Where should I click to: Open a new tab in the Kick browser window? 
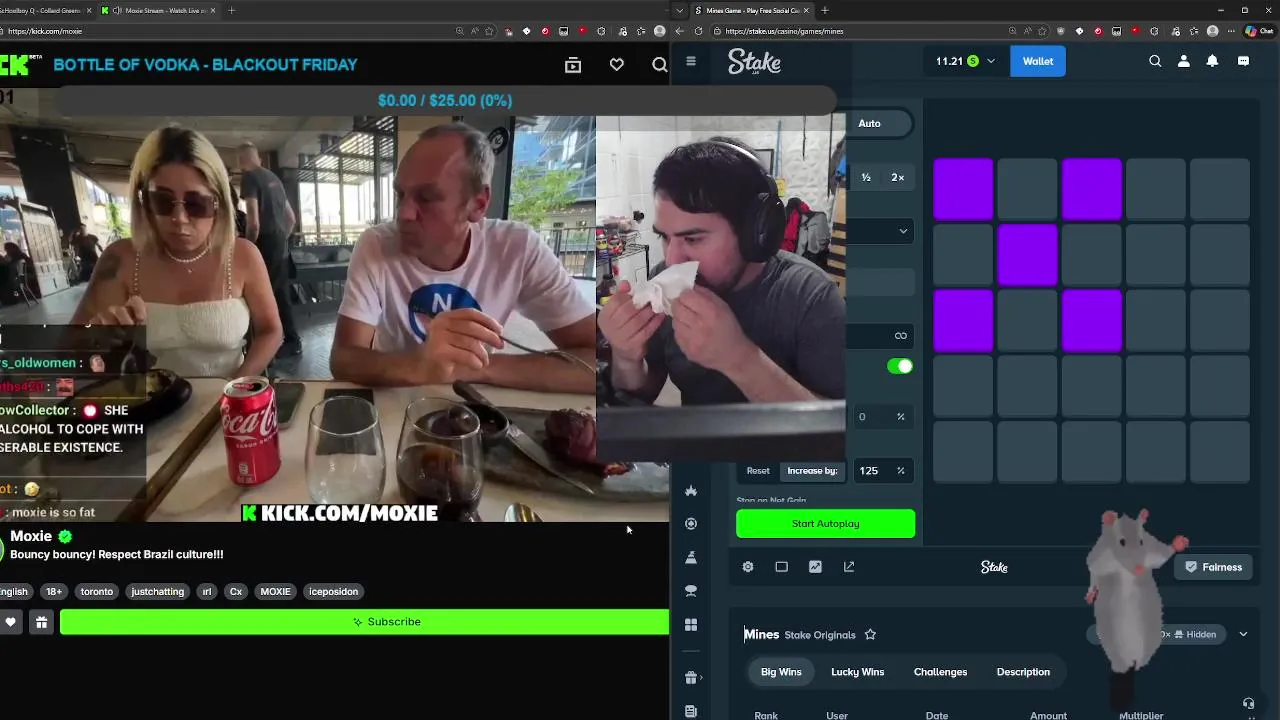(x=231, y=10)
